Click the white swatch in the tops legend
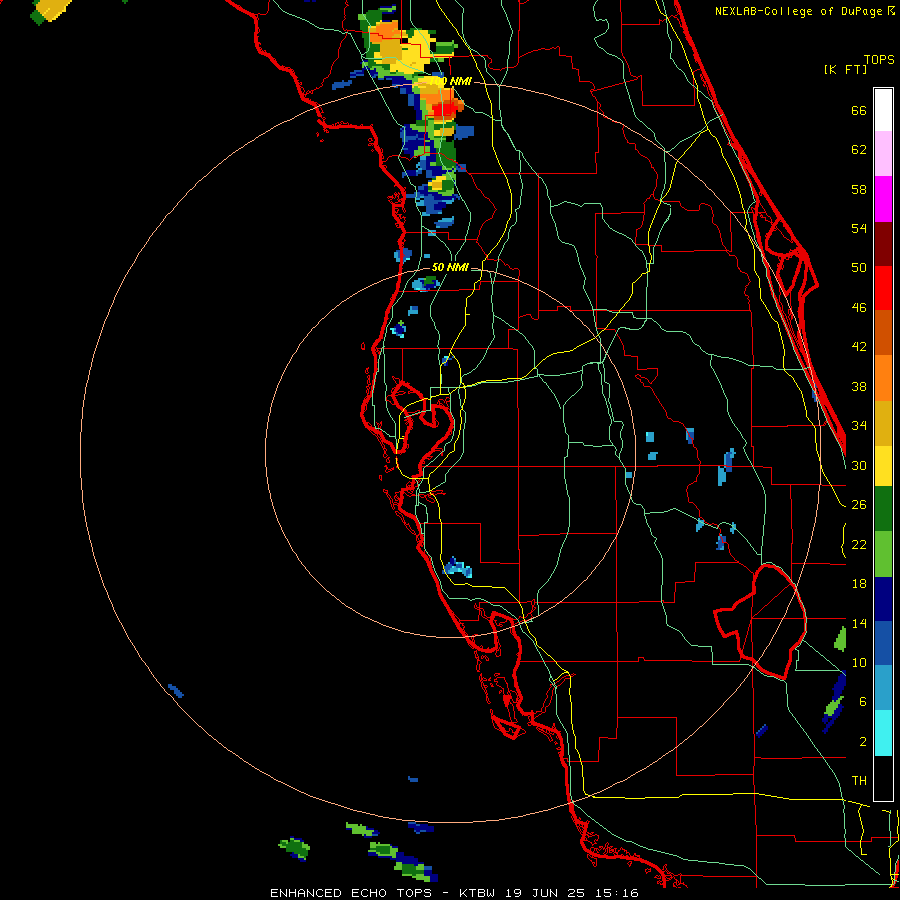This screenshot has height=900, width=900. (x=883, y=110)
